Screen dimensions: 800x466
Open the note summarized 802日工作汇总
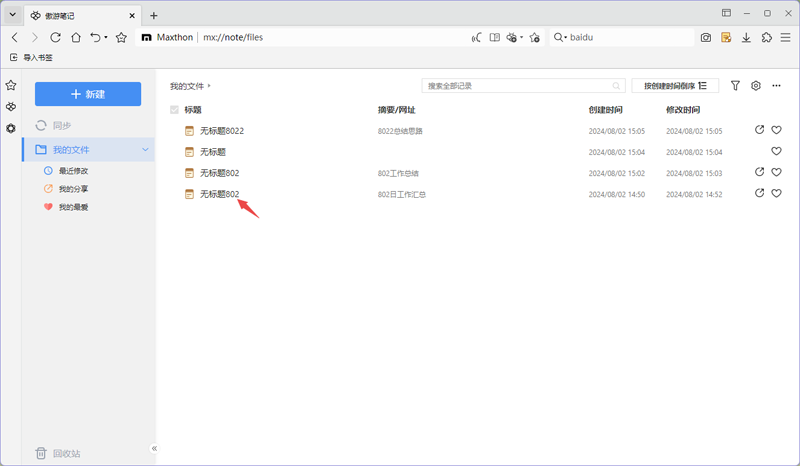pos(219,194)
